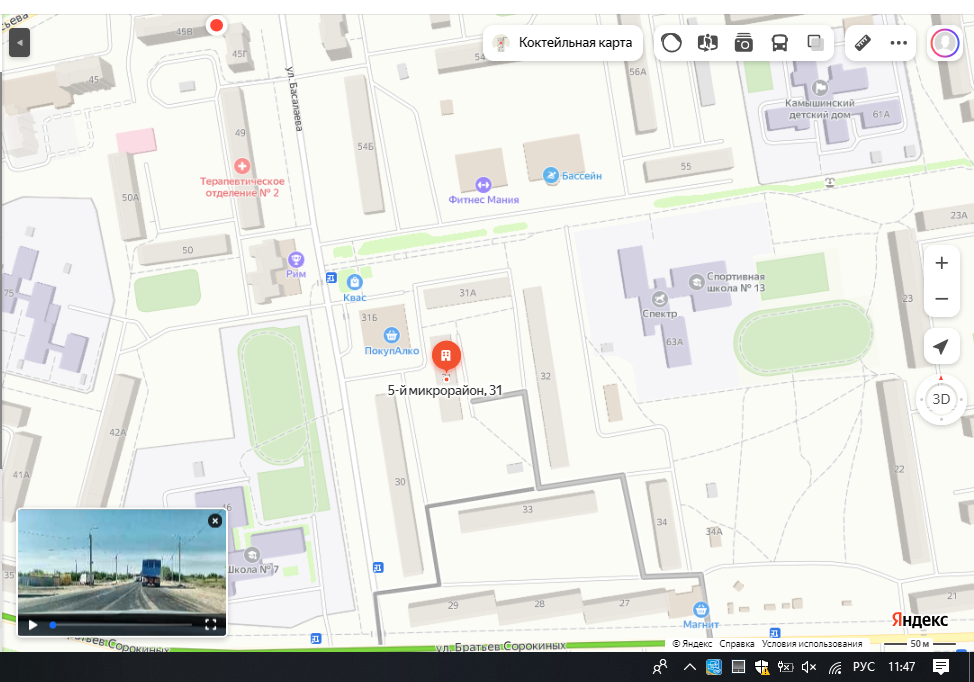Viewport: 974px width, 682px height.
Task: Zoom in with the plus button
Action: click(941, 264)
